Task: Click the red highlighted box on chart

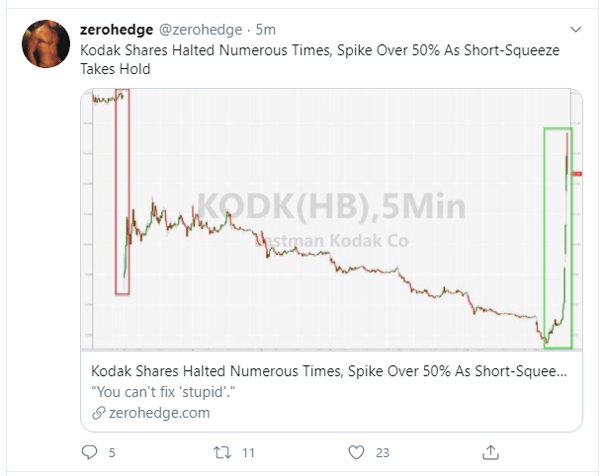Action: pos(123,192)
